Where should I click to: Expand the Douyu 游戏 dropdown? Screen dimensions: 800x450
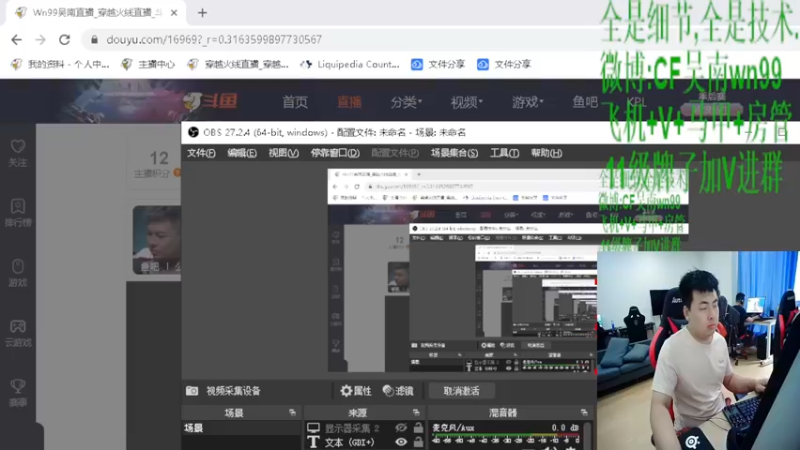528,102
